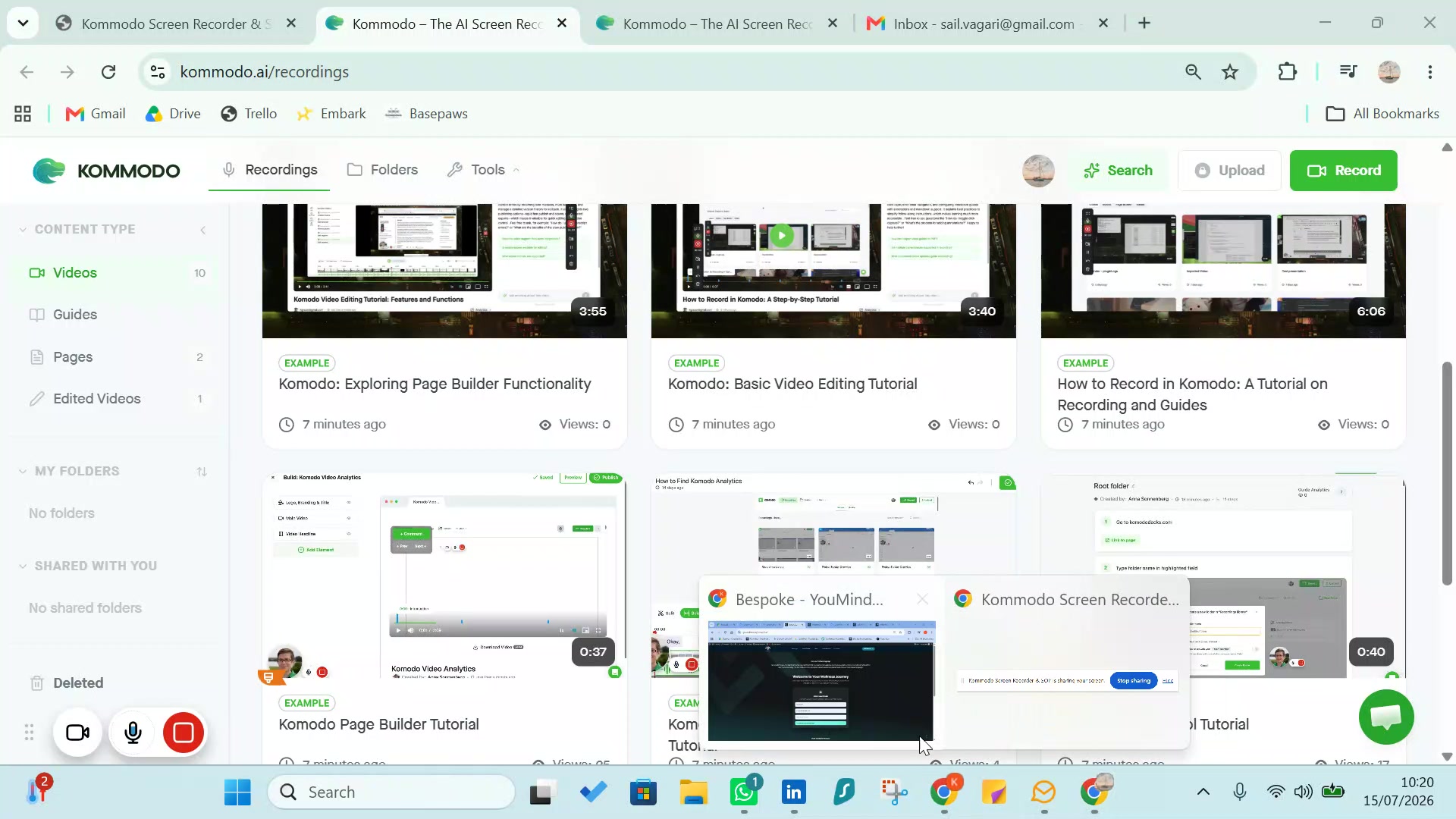The image size is (1456, 819).
Task: Open 'Komodo: Exploring Page Builder Functionality' title
Action: click(x=435, y=384)
